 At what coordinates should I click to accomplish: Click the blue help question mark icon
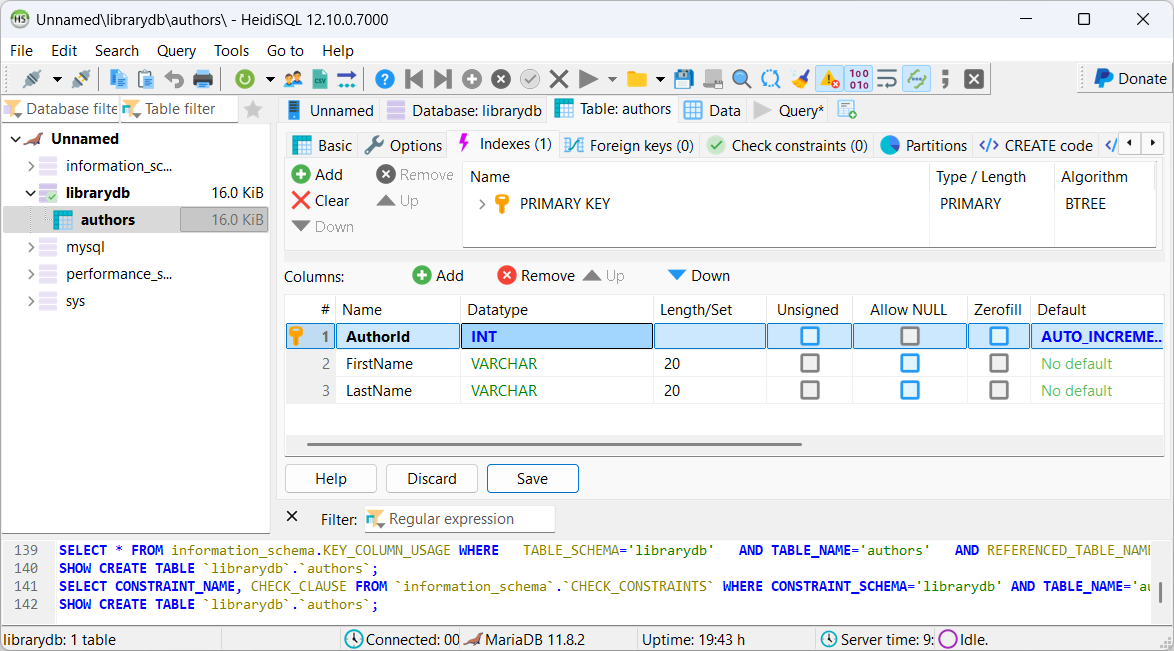(x=385, y=79)
